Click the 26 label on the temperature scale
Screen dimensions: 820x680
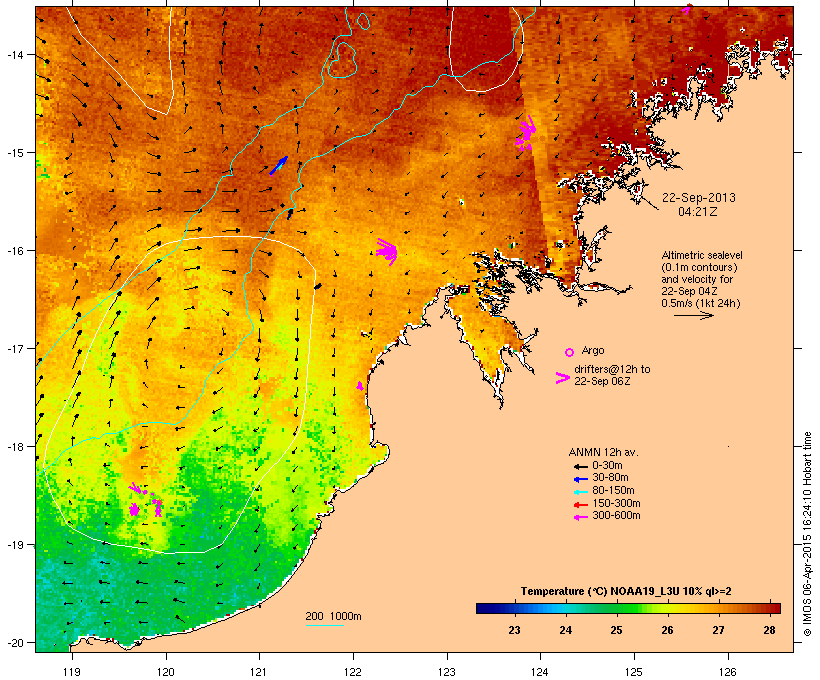click(667, 630)
